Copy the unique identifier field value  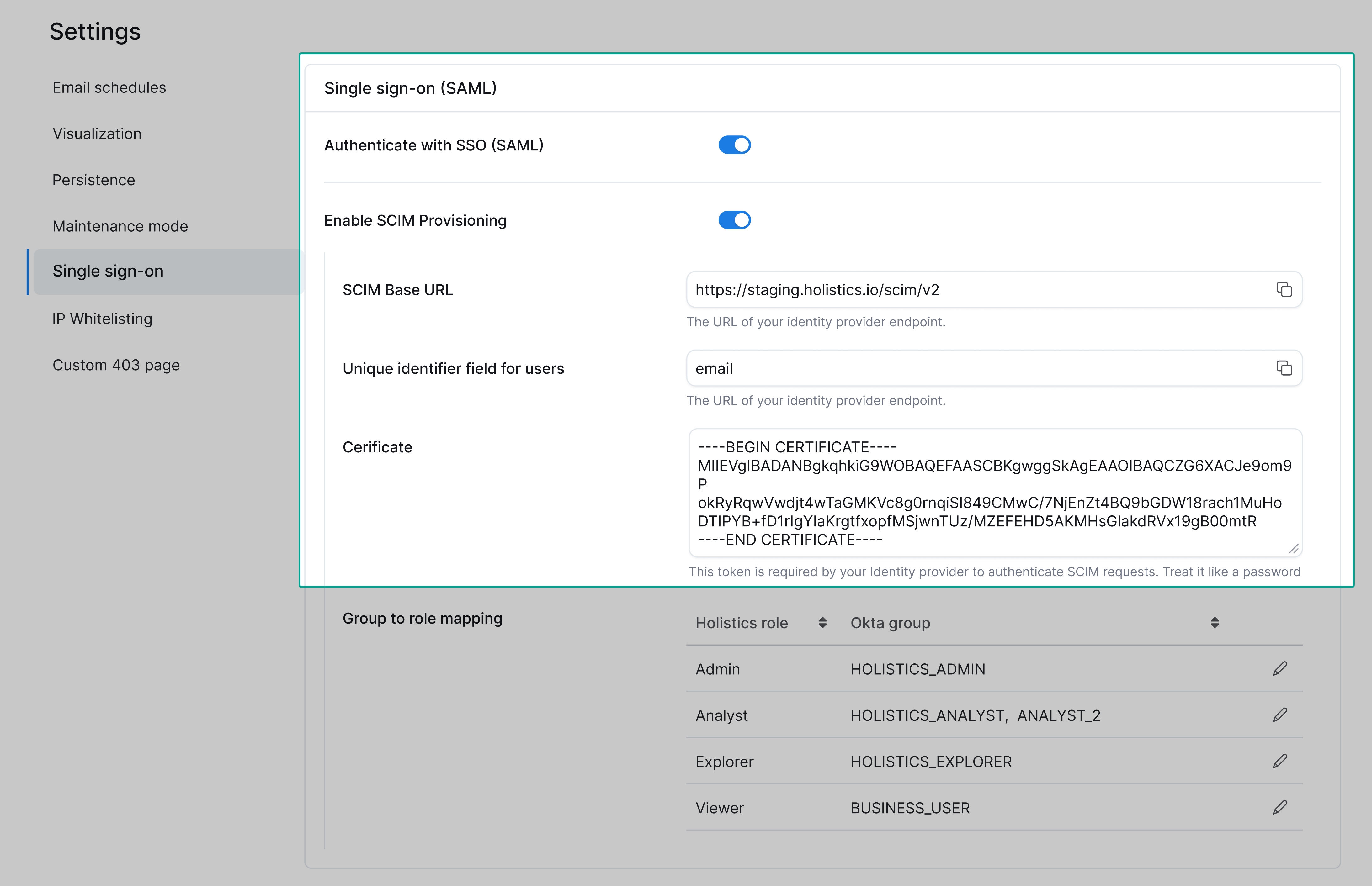pos(1284,368)
